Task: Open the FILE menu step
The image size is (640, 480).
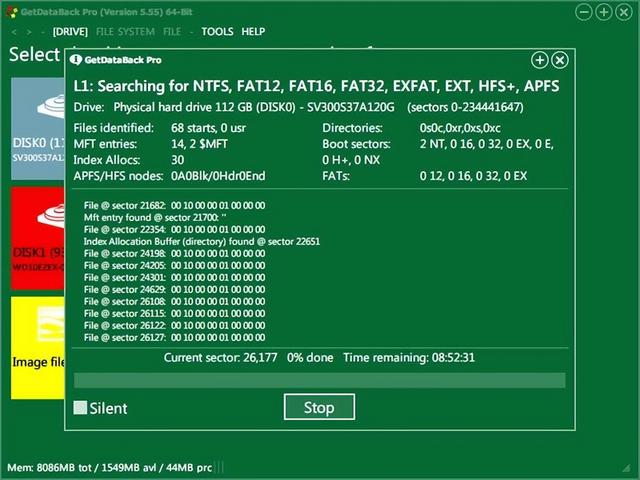Action: coord(172,32)
